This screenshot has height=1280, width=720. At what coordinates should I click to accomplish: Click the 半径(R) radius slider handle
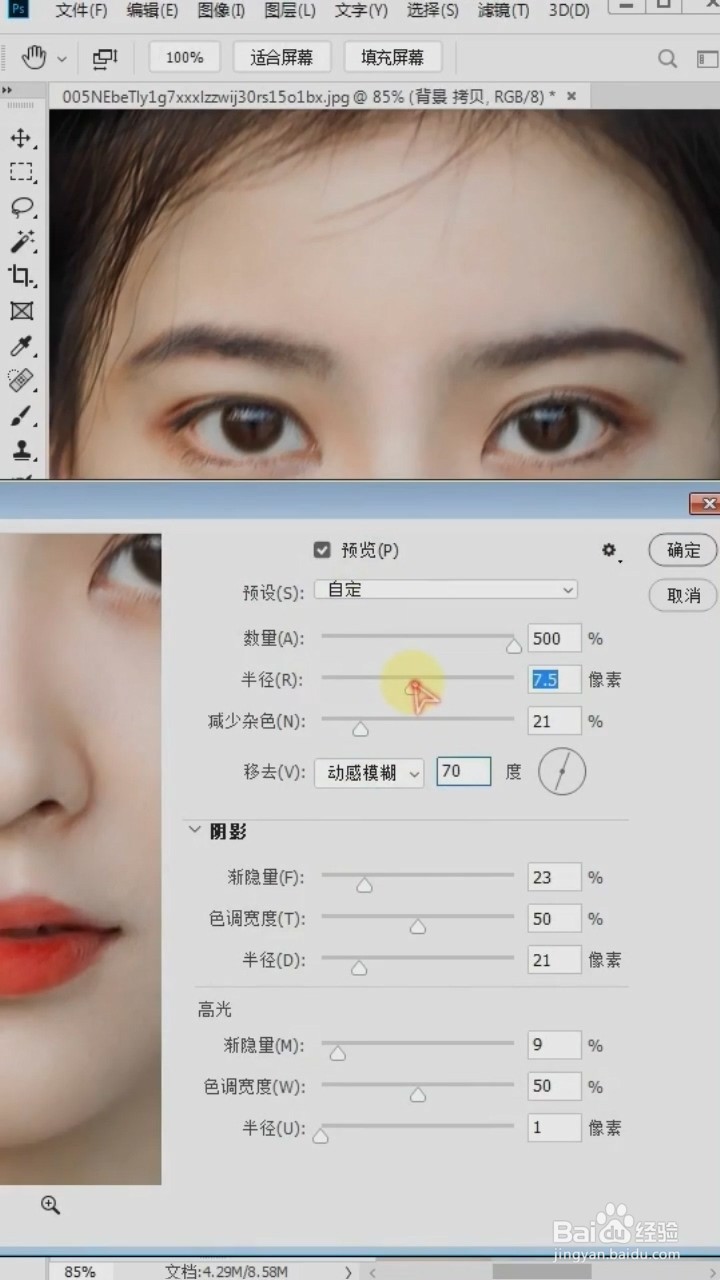(x=413, y=687)
